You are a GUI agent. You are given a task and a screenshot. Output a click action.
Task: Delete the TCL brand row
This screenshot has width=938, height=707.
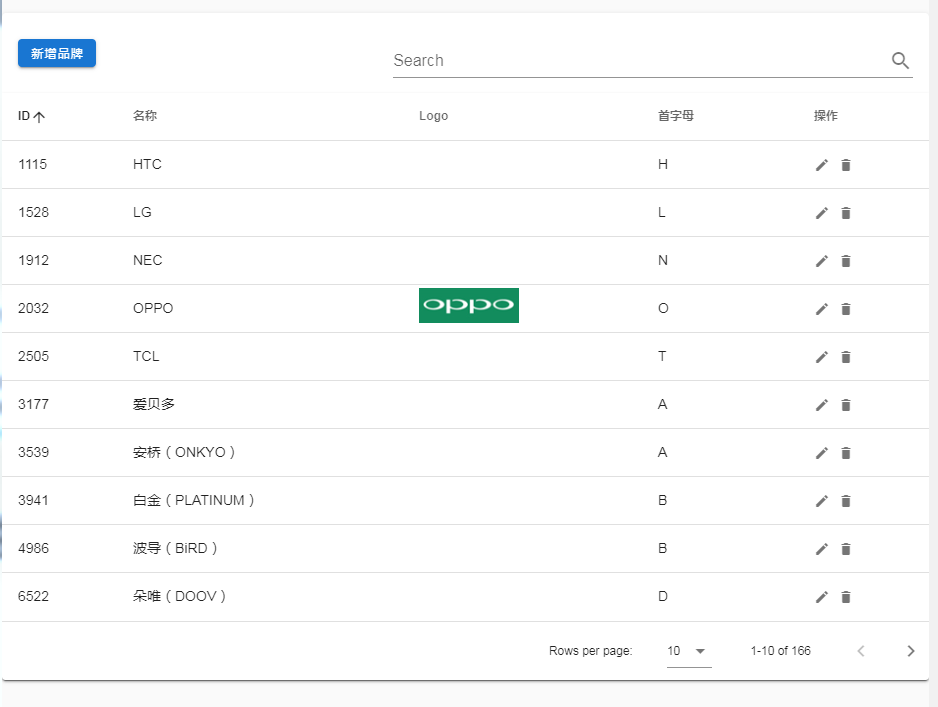[846, 357]
